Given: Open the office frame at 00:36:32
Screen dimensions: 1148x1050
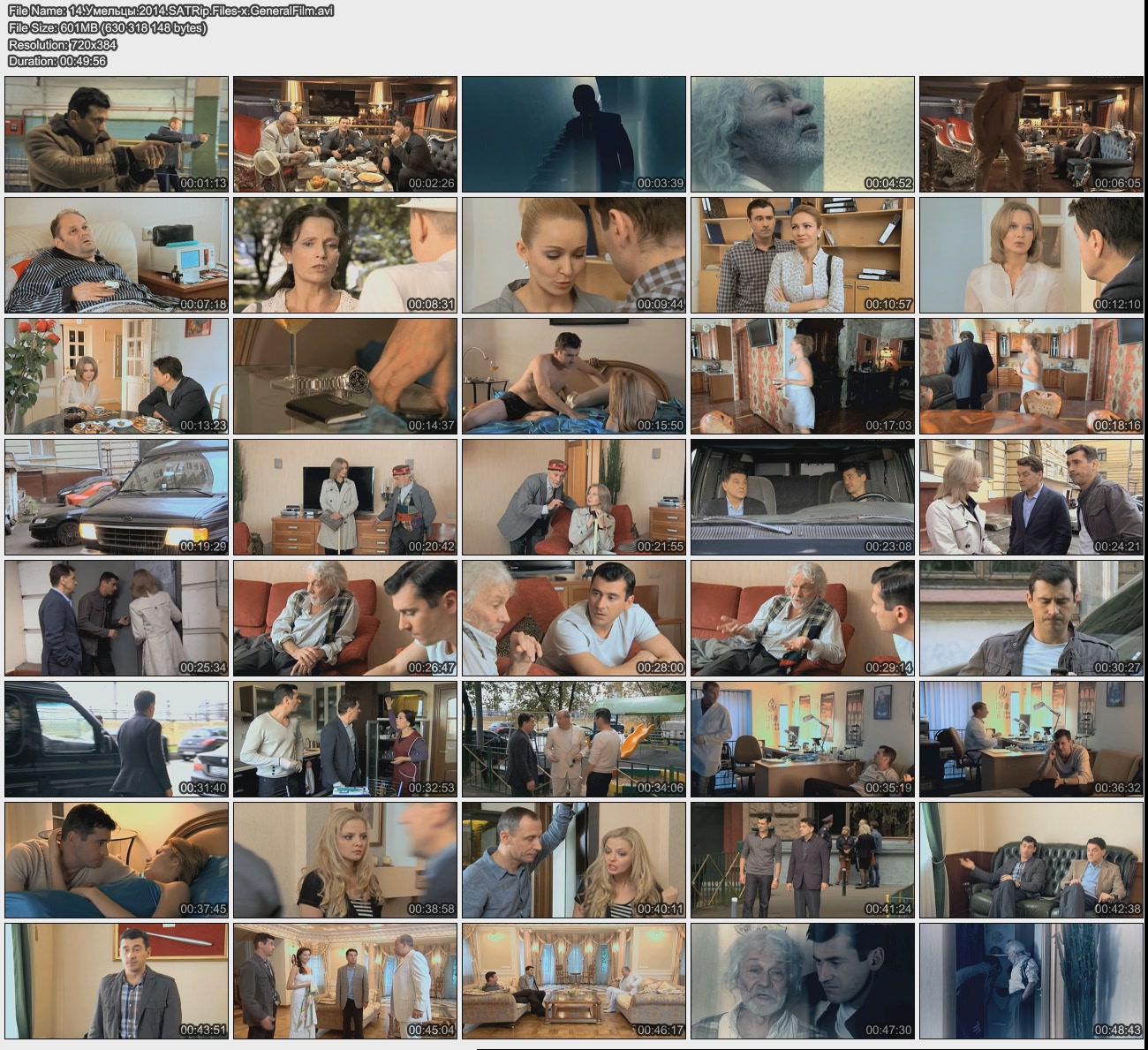Looking at the screenshot, I should 1031,739.
